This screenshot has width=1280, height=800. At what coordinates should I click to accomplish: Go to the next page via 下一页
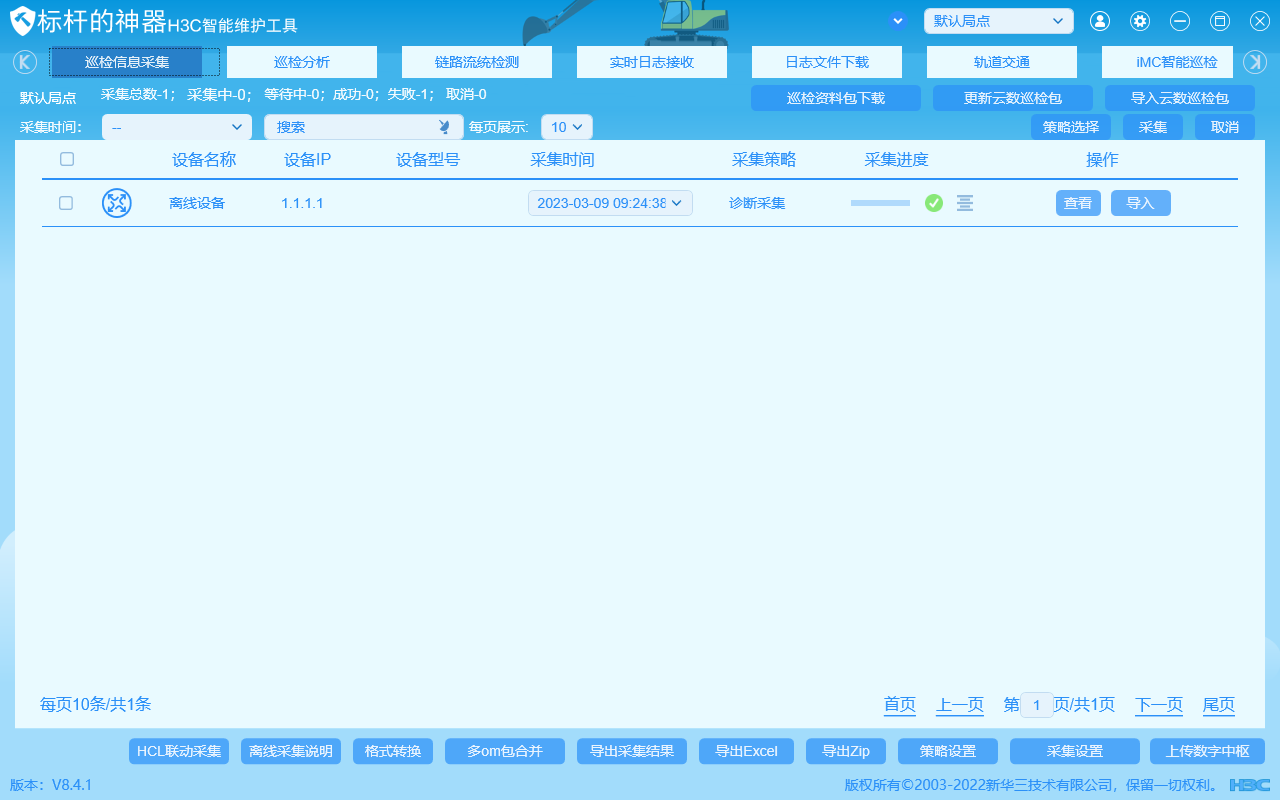point(1159,705)
